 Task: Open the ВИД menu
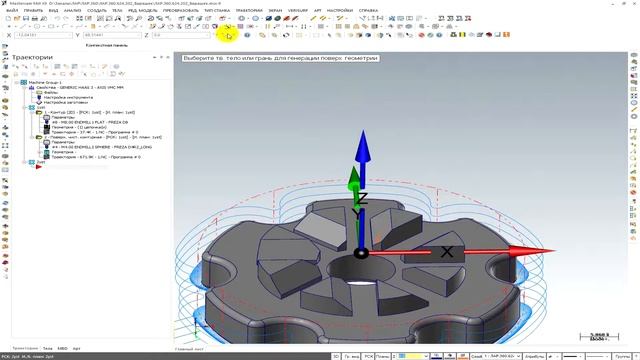(53, 11)
